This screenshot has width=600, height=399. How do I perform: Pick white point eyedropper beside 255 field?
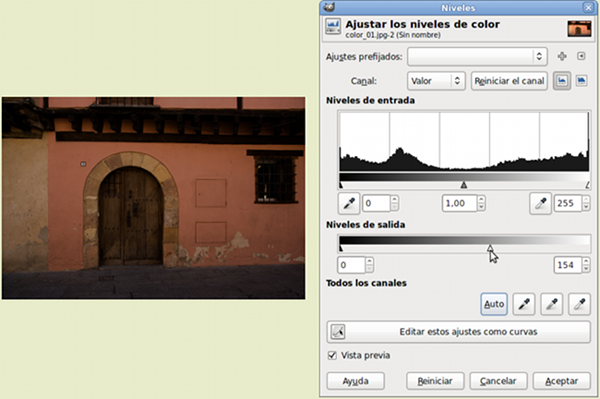coord(540,203)
